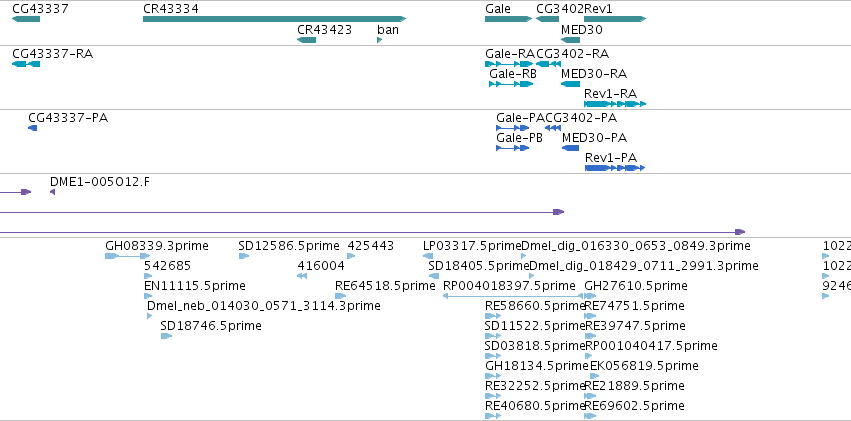Click the Gale-RA transcript glyph

[x=510, y=64]
